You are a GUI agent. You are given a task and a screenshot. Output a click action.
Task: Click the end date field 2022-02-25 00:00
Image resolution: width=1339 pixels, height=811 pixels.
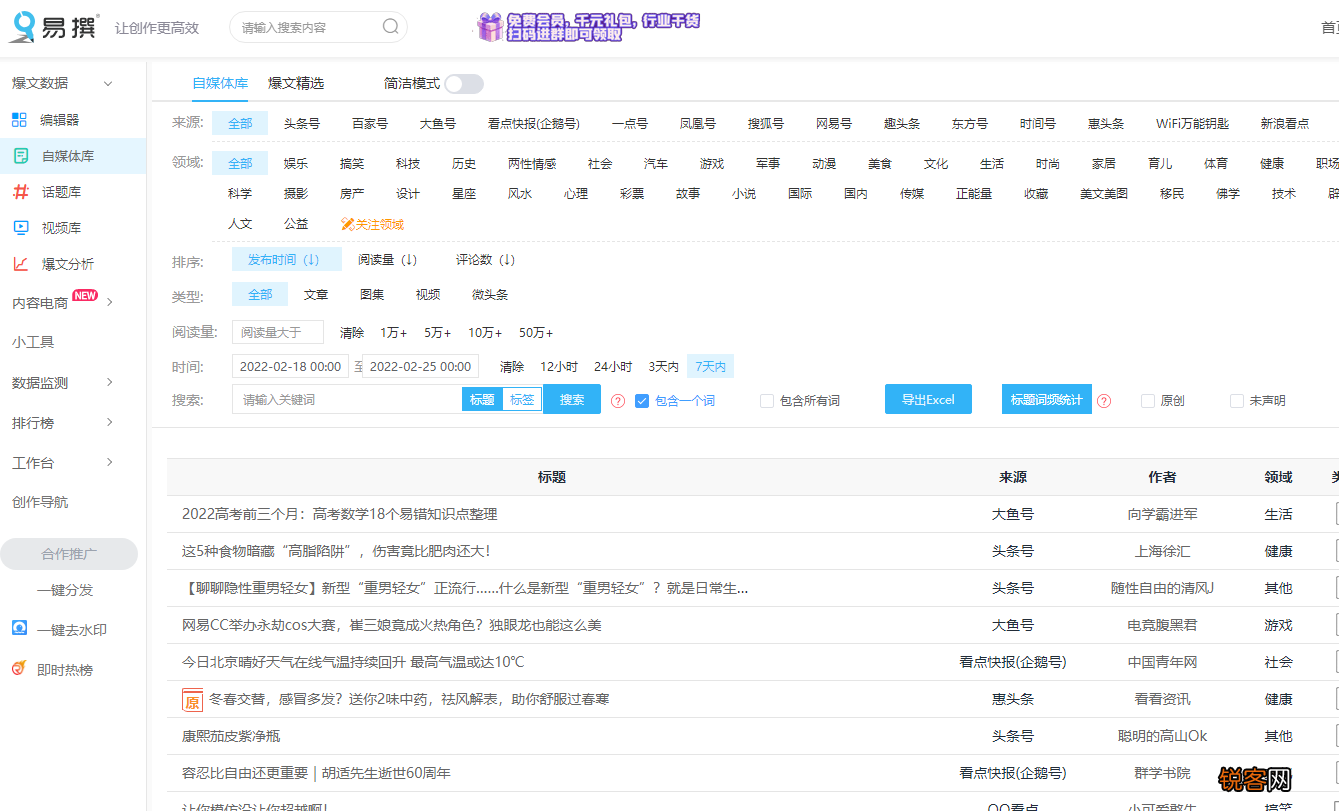(x=420, y=366)
